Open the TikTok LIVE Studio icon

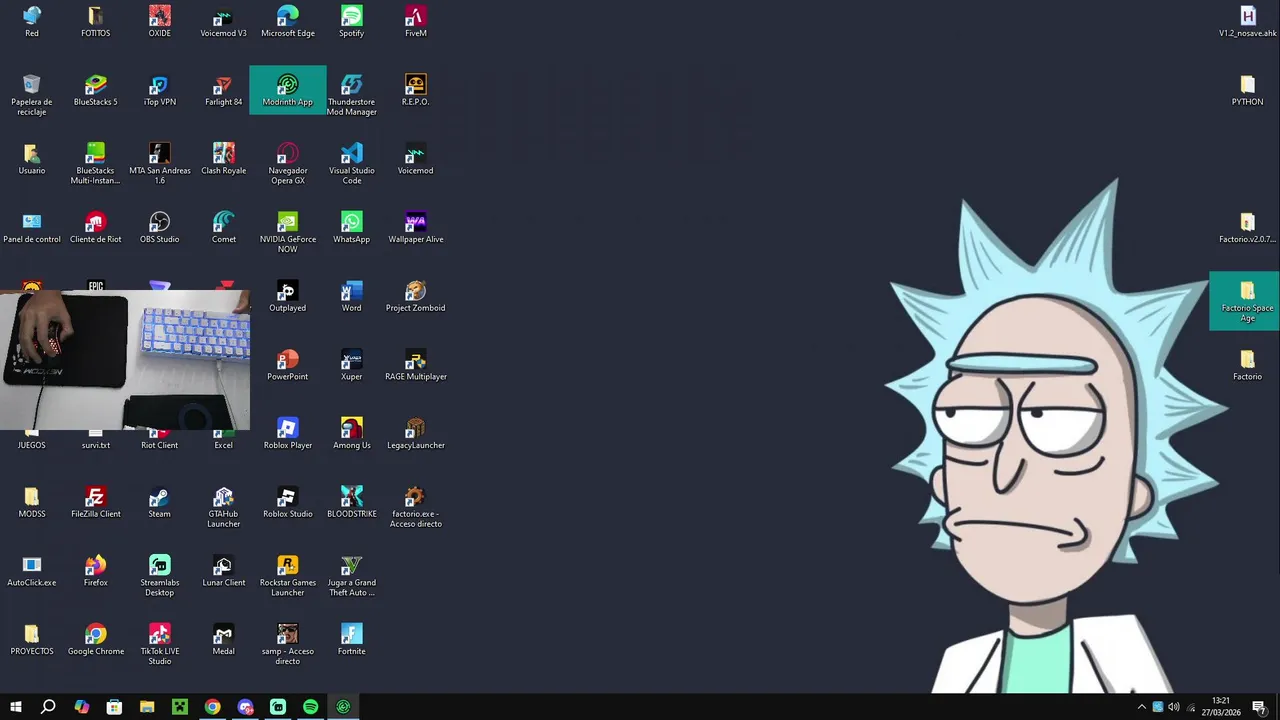pyautogui.click(x=160, y=646)
